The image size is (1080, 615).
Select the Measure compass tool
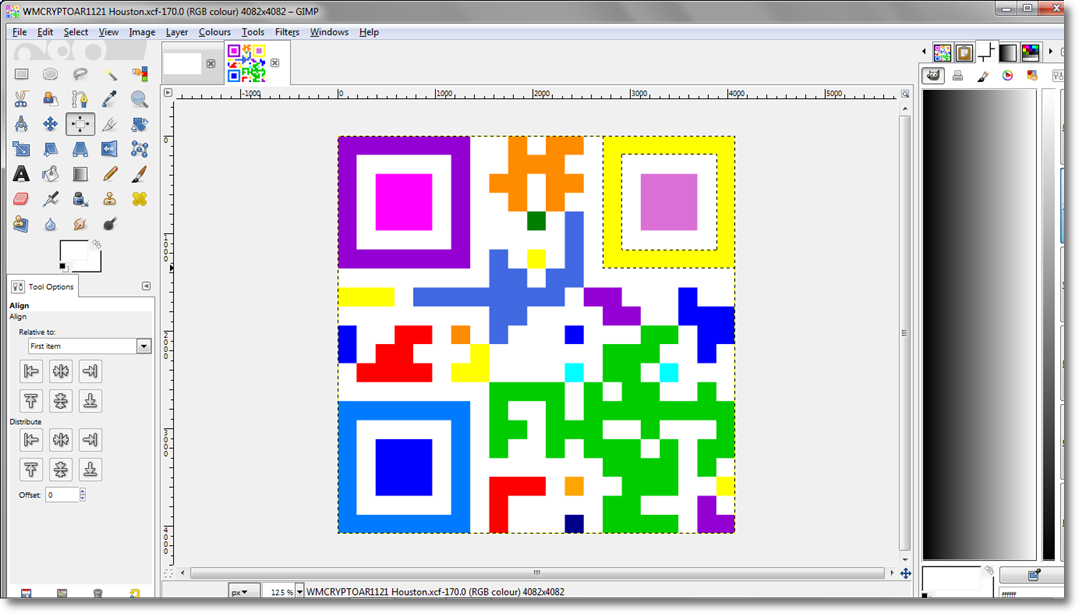click(x=21, y=124)
